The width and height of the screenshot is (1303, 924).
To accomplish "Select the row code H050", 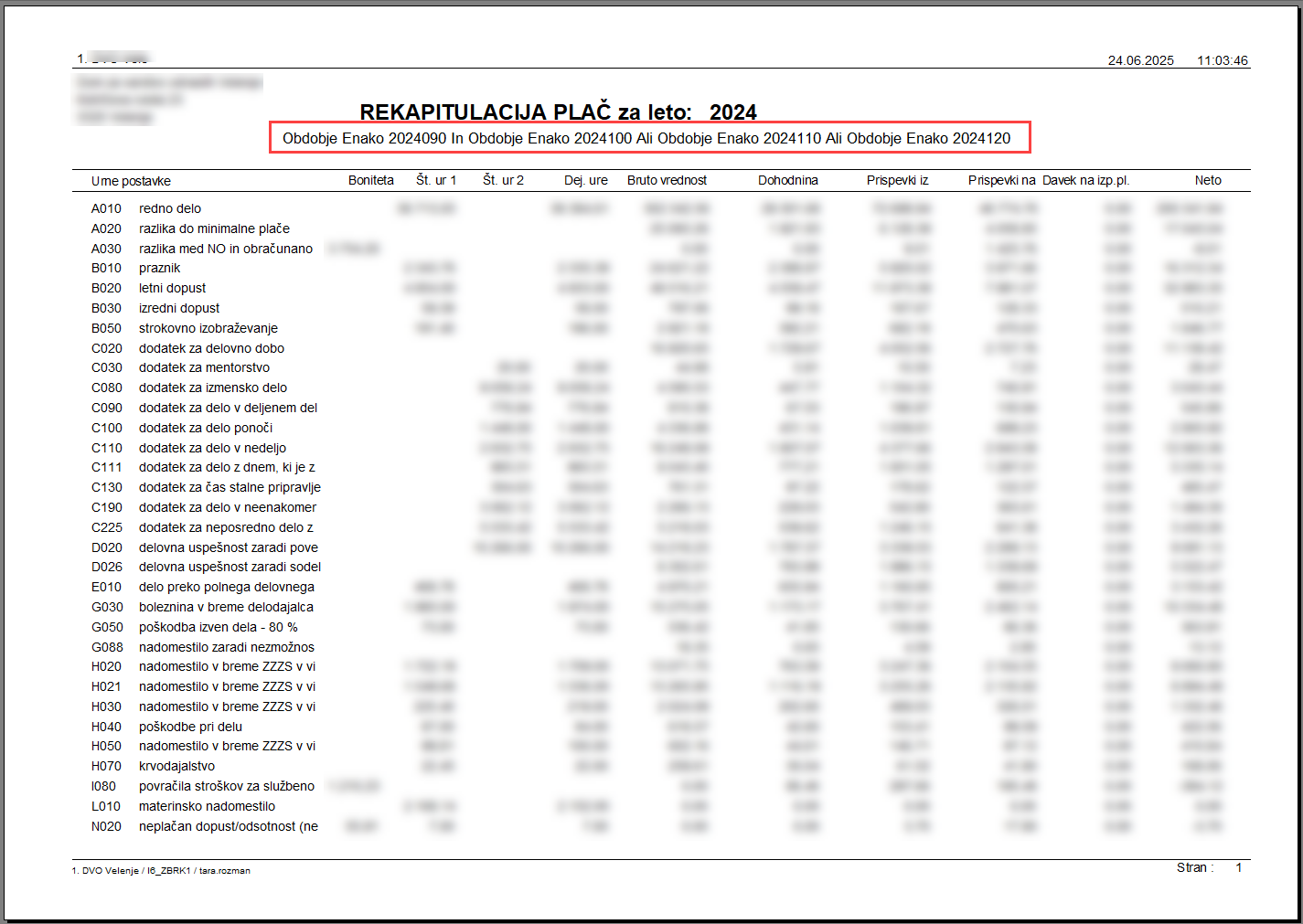I will tap(107, 746).
